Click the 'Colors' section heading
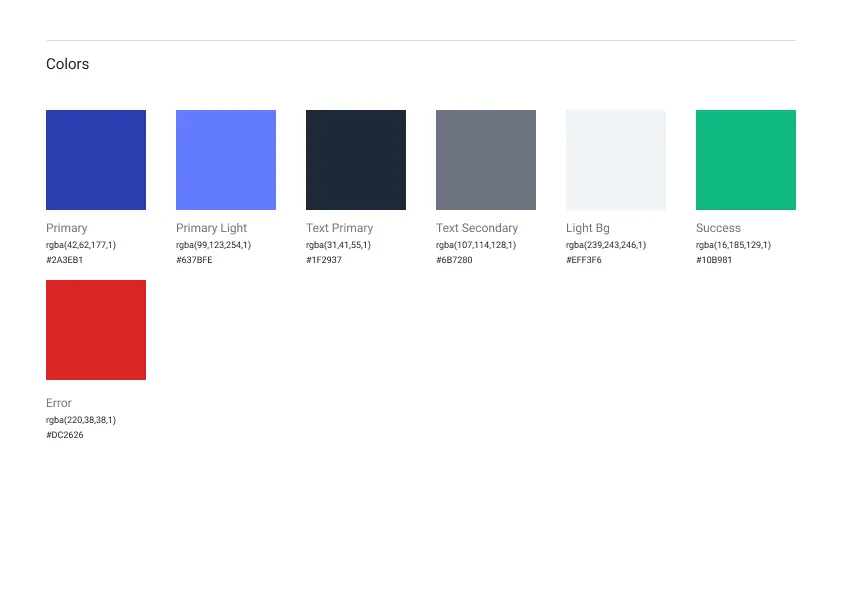 [x=68, y=64]
